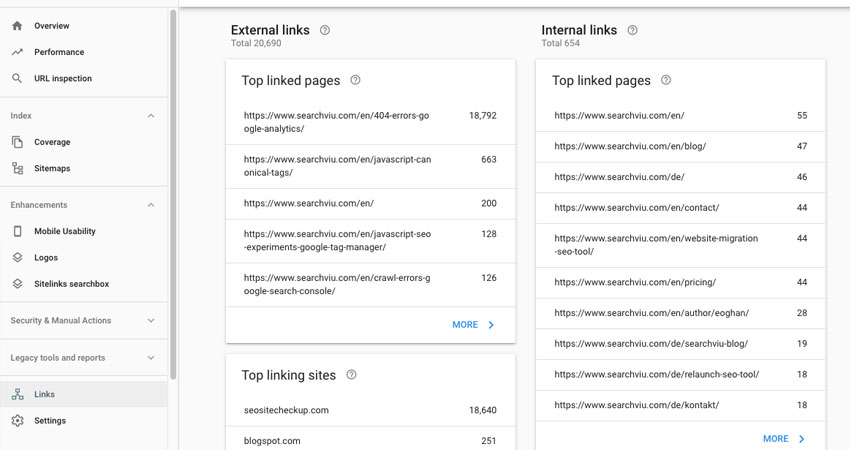The image size is (850, 450).
Task: Open internal /en/contact/ row
Action: (680, 208)
